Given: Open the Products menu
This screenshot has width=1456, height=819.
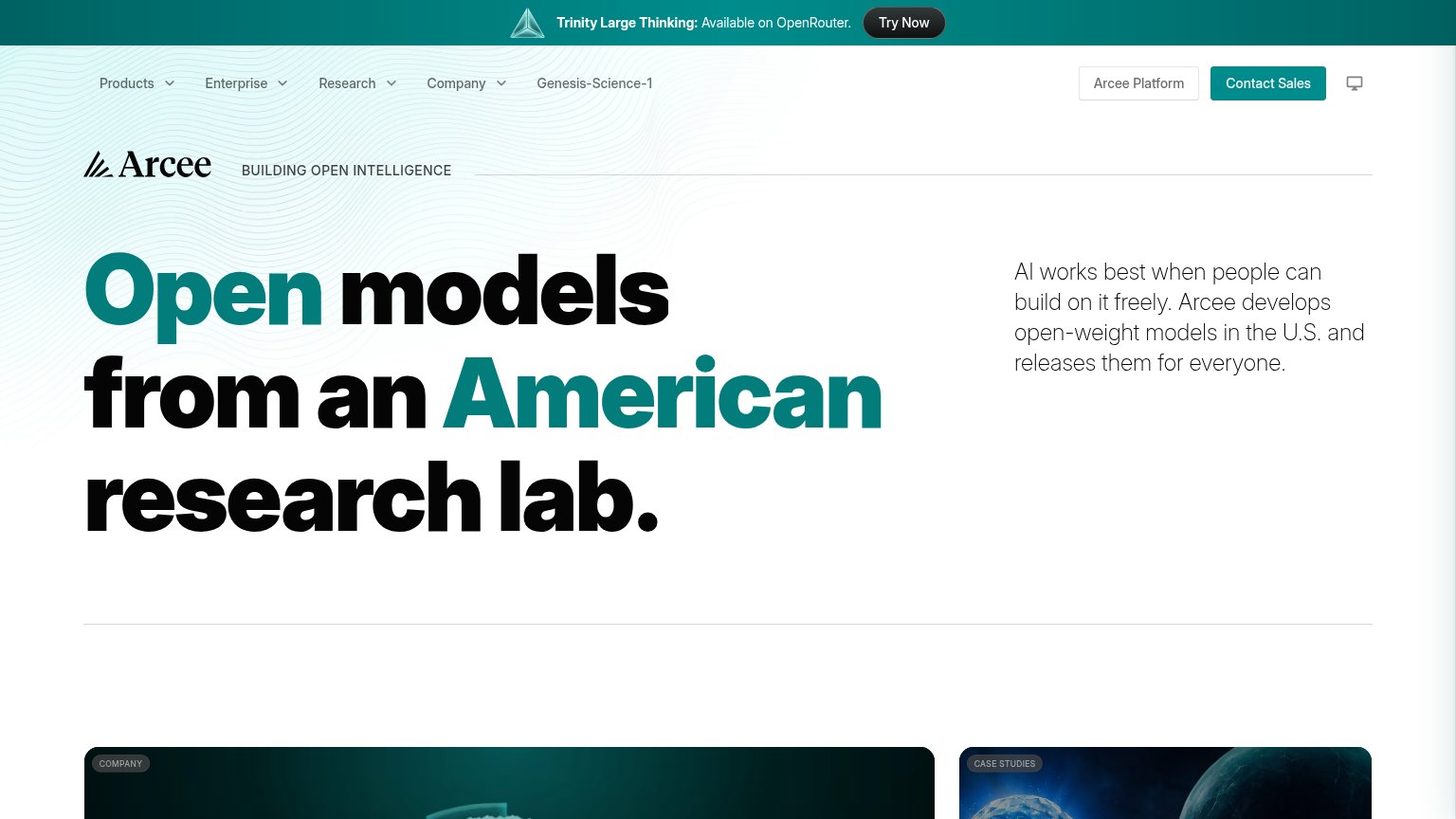Looking at the screenshot, I should 137,83.
